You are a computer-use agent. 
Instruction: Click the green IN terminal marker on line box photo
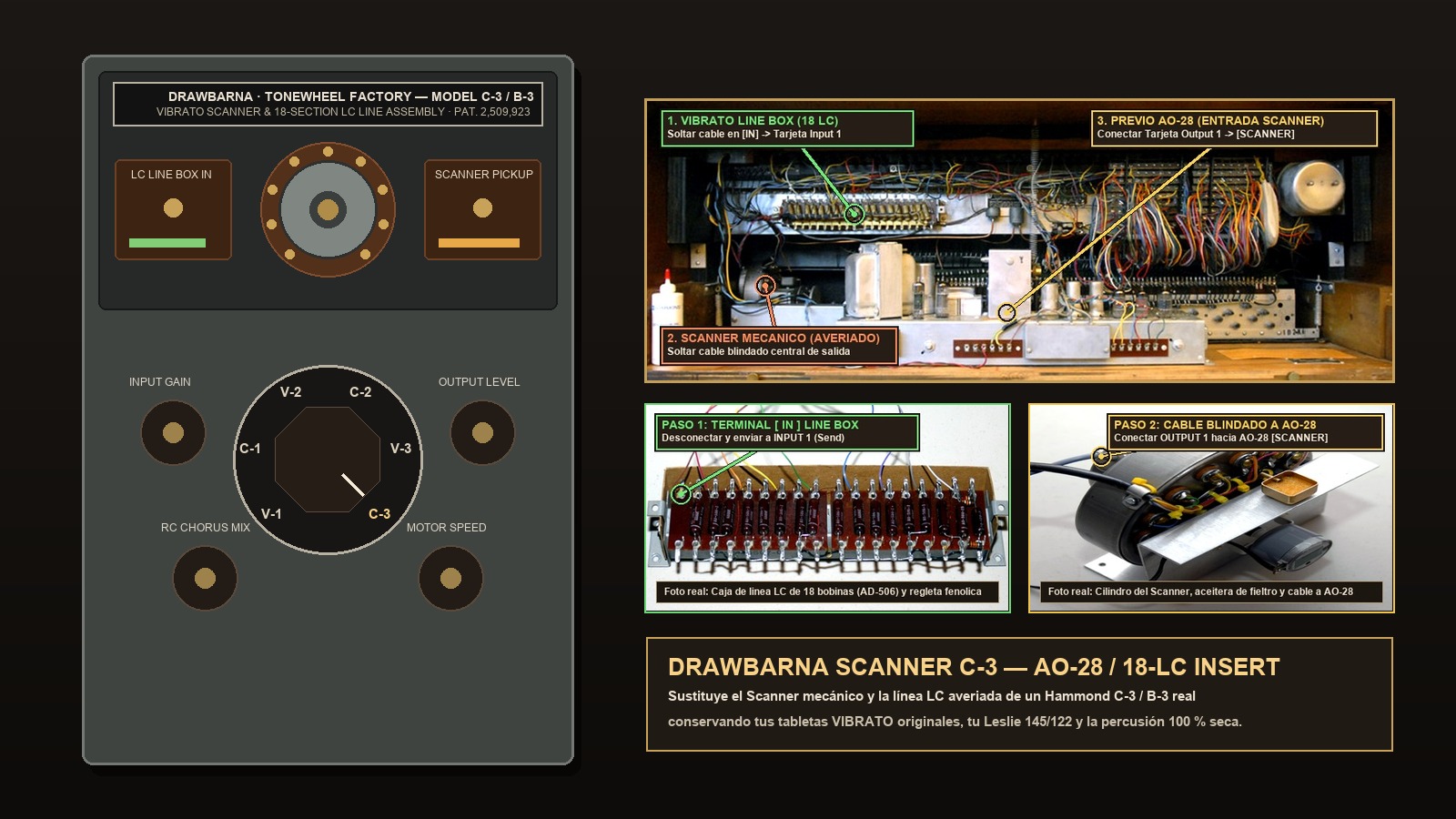click(x=681, y=494)
